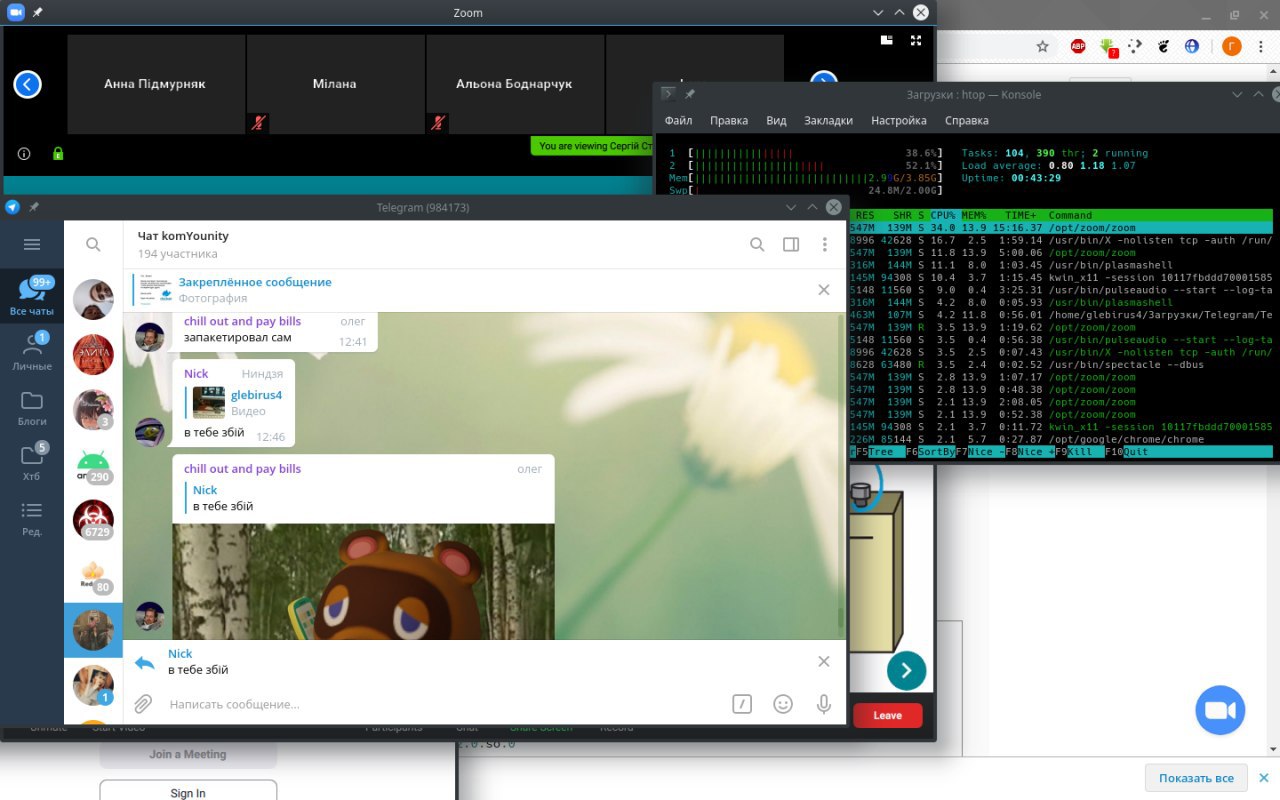Open three-dot chat options menu in Telegram
The width and height of the screenshot is (1280, 800).
pos(824,244)
